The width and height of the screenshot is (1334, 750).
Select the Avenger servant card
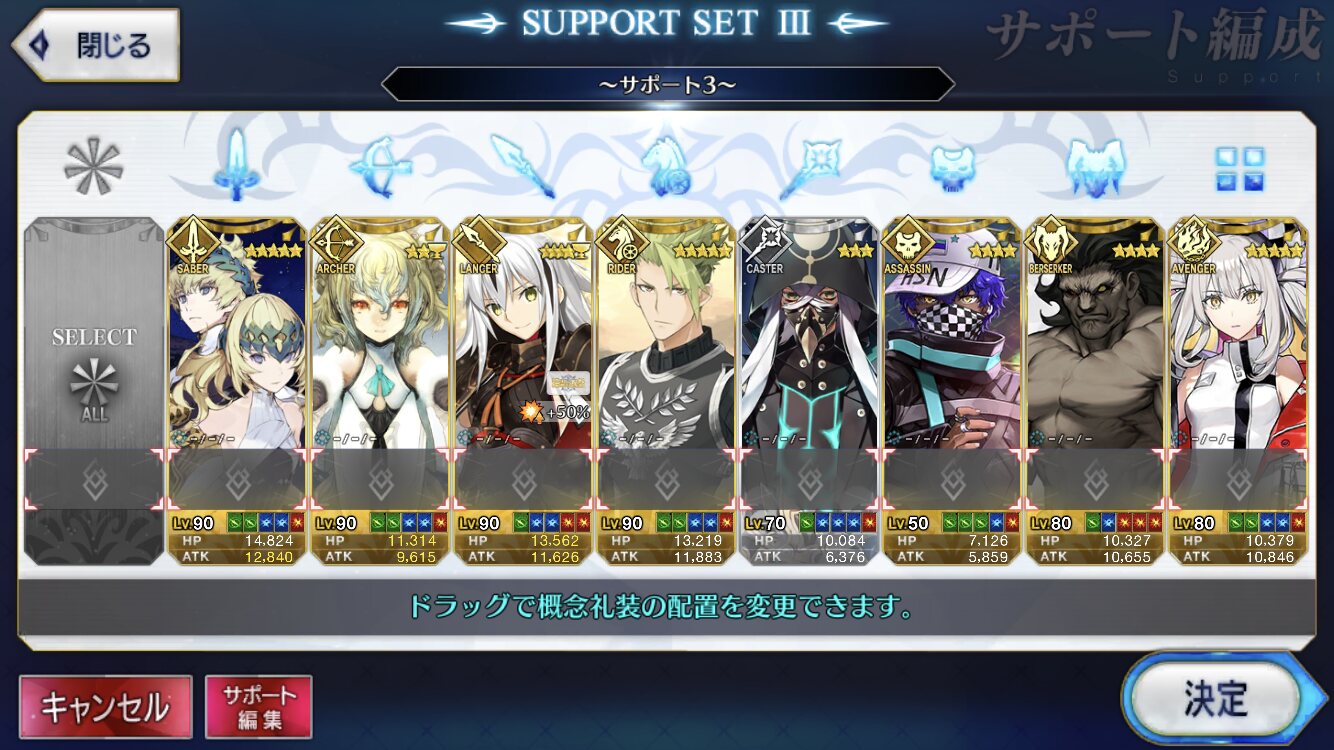(1238, 333)
